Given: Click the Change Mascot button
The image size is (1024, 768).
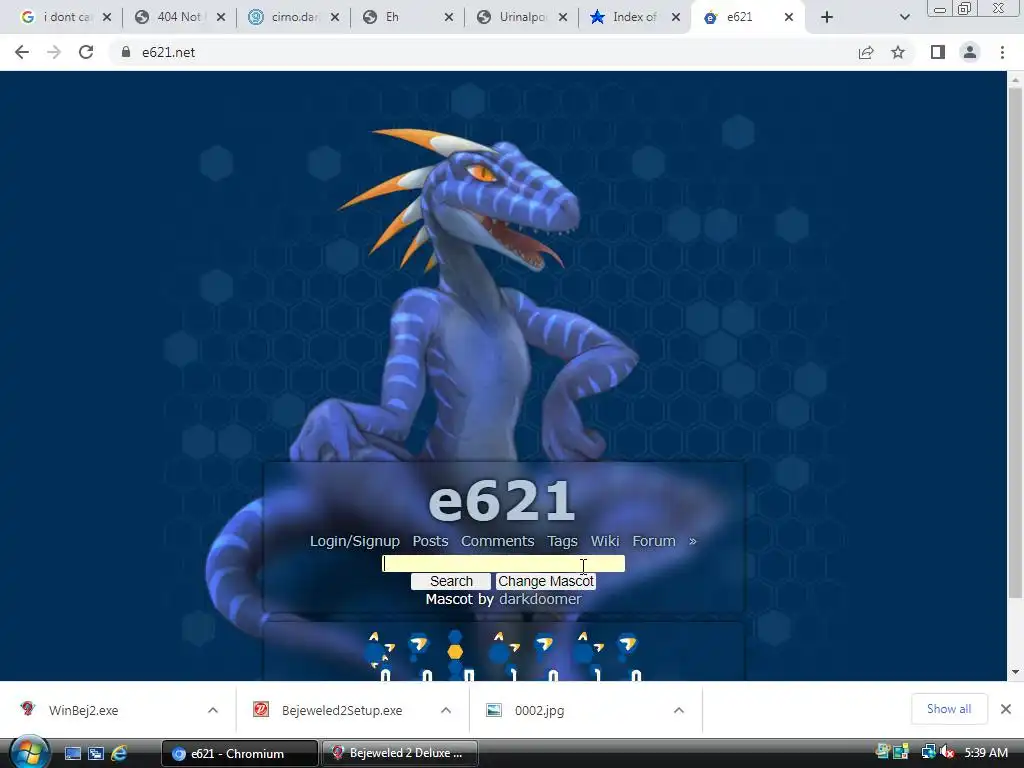Looking at the screenshot, I should pyautogui.click(x=546, y=581).
